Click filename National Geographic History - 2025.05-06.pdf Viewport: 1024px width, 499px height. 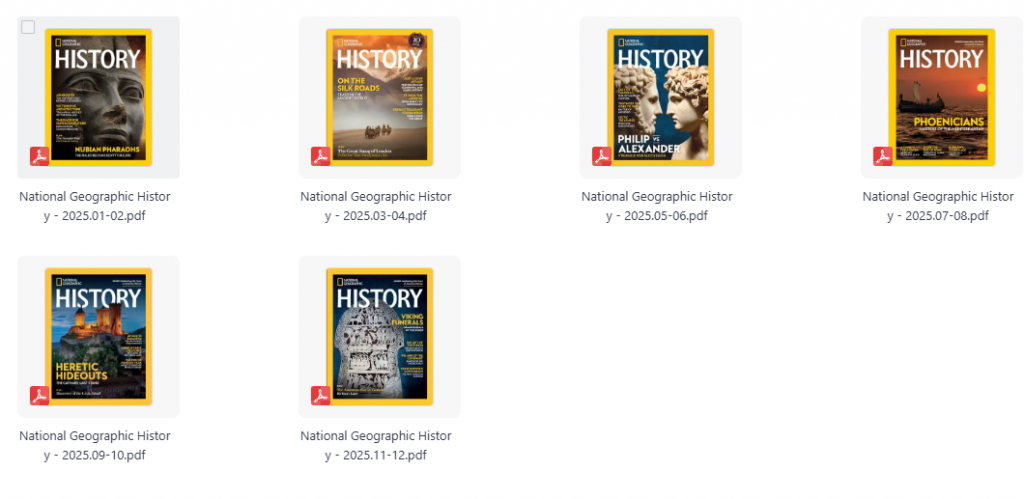click(x=657, y=206)
